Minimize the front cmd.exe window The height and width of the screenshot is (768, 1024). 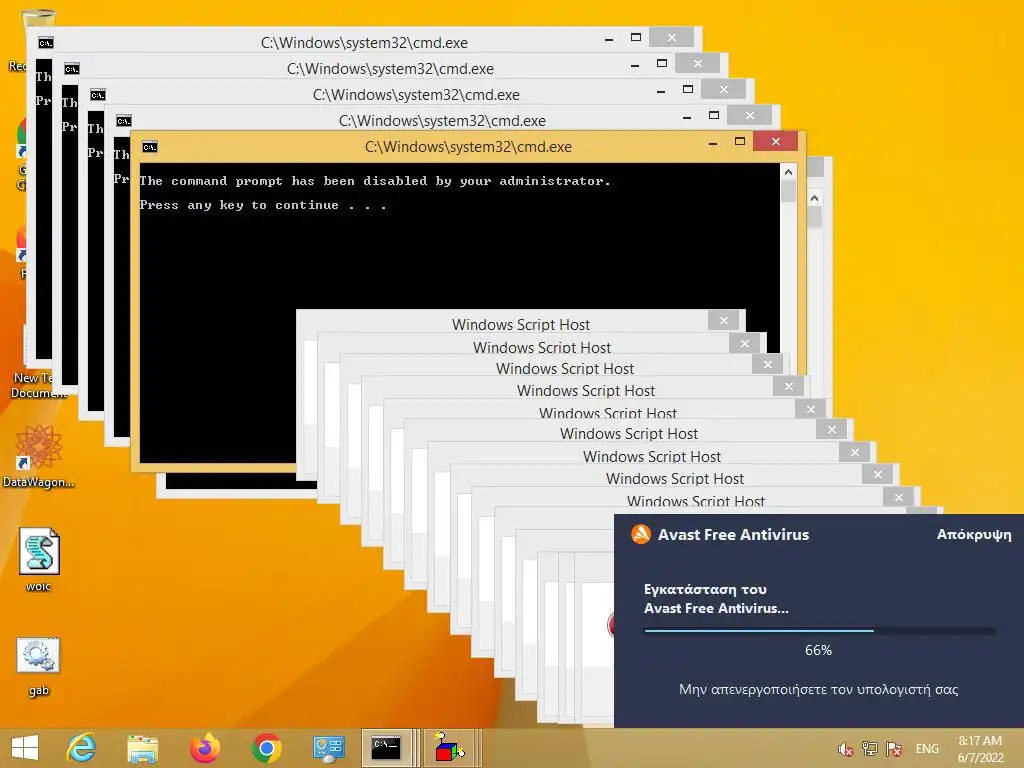(713, 142)
